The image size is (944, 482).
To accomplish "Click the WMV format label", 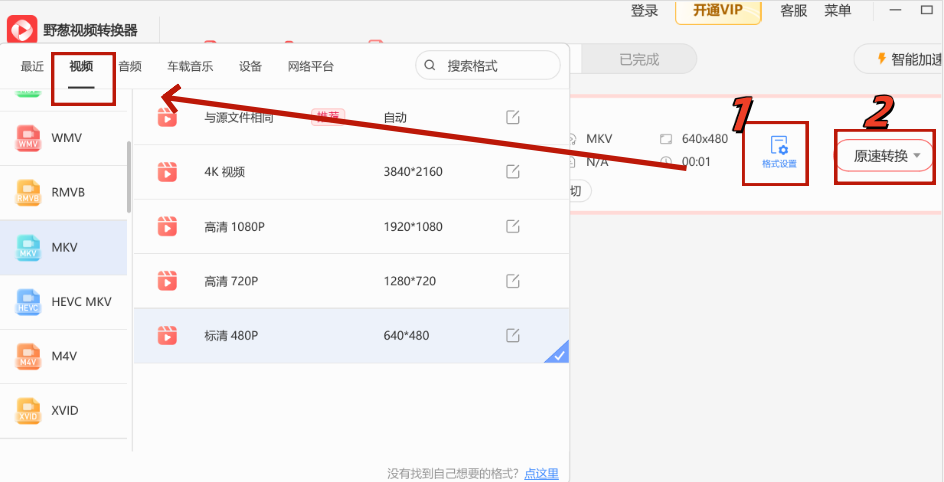I will point(66,138).
